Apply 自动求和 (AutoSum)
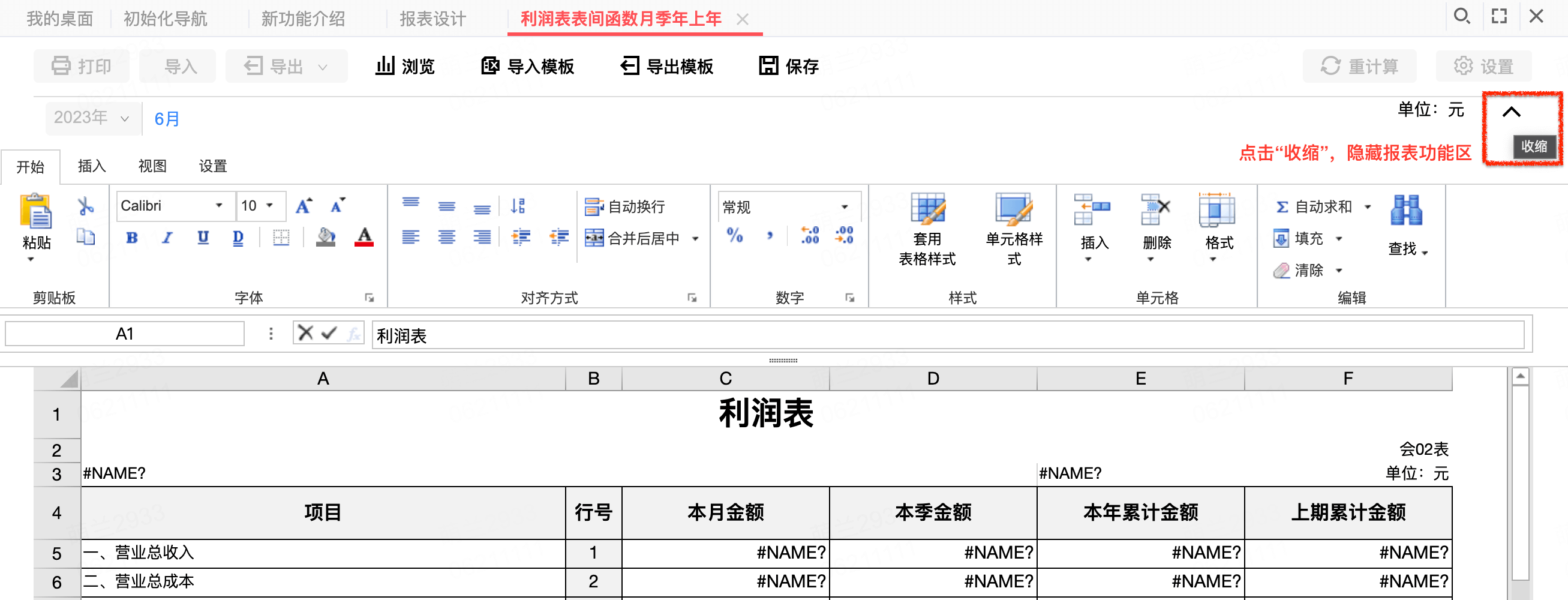Screen dimensions: 1568x600 [1315, 206]
